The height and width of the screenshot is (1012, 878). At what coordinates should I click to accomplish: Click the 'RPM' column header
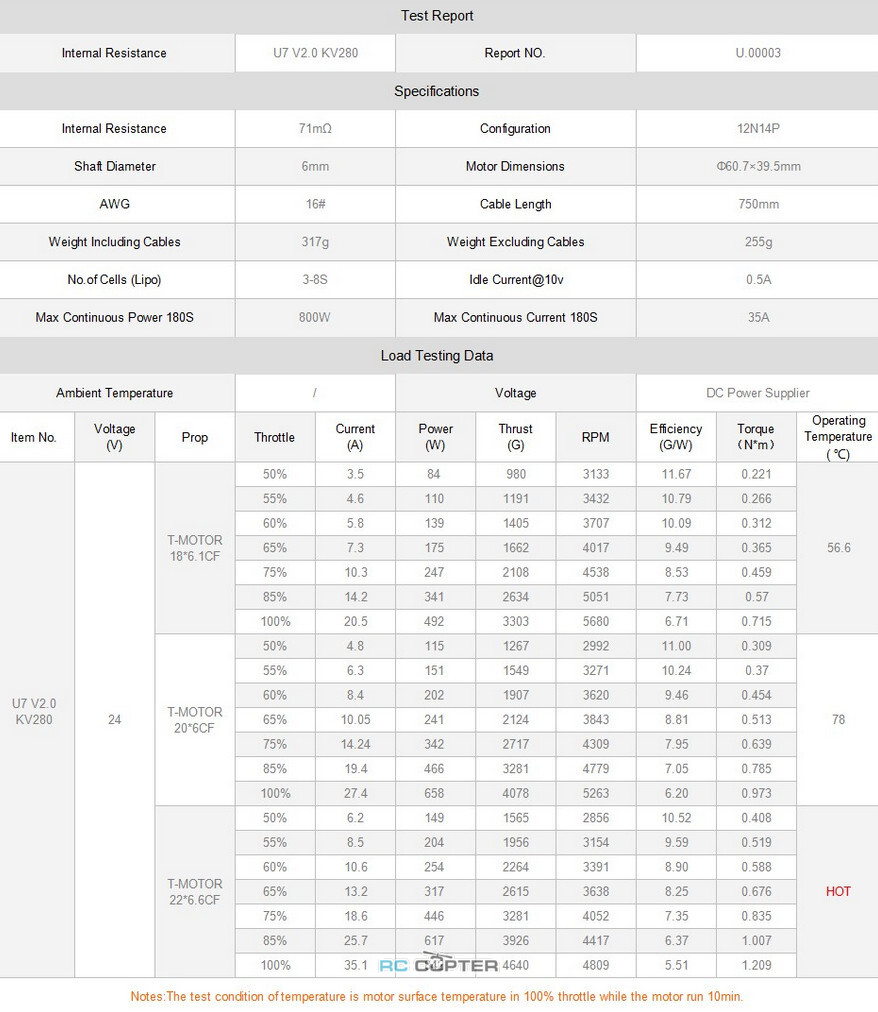point(595,437)
